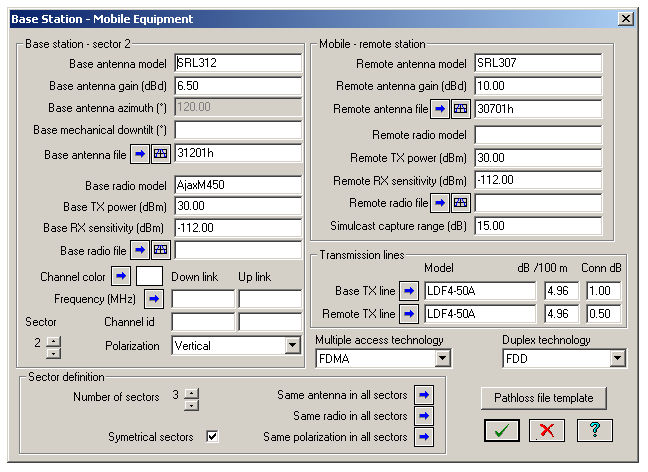Click the Base antenna file arrow icon

point(141,154)
